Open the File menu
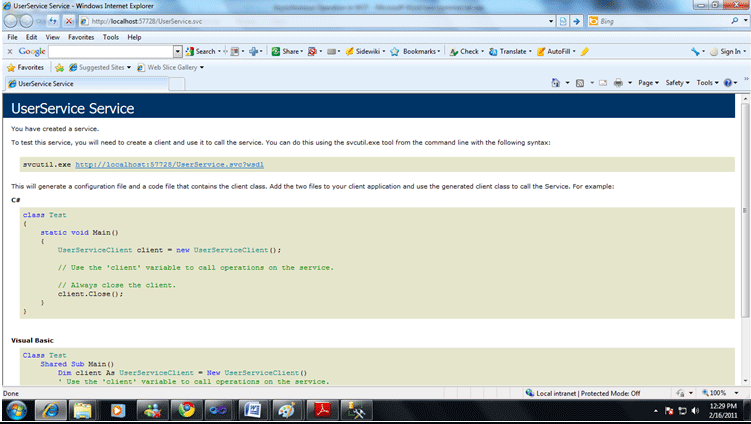 (12, 37)
